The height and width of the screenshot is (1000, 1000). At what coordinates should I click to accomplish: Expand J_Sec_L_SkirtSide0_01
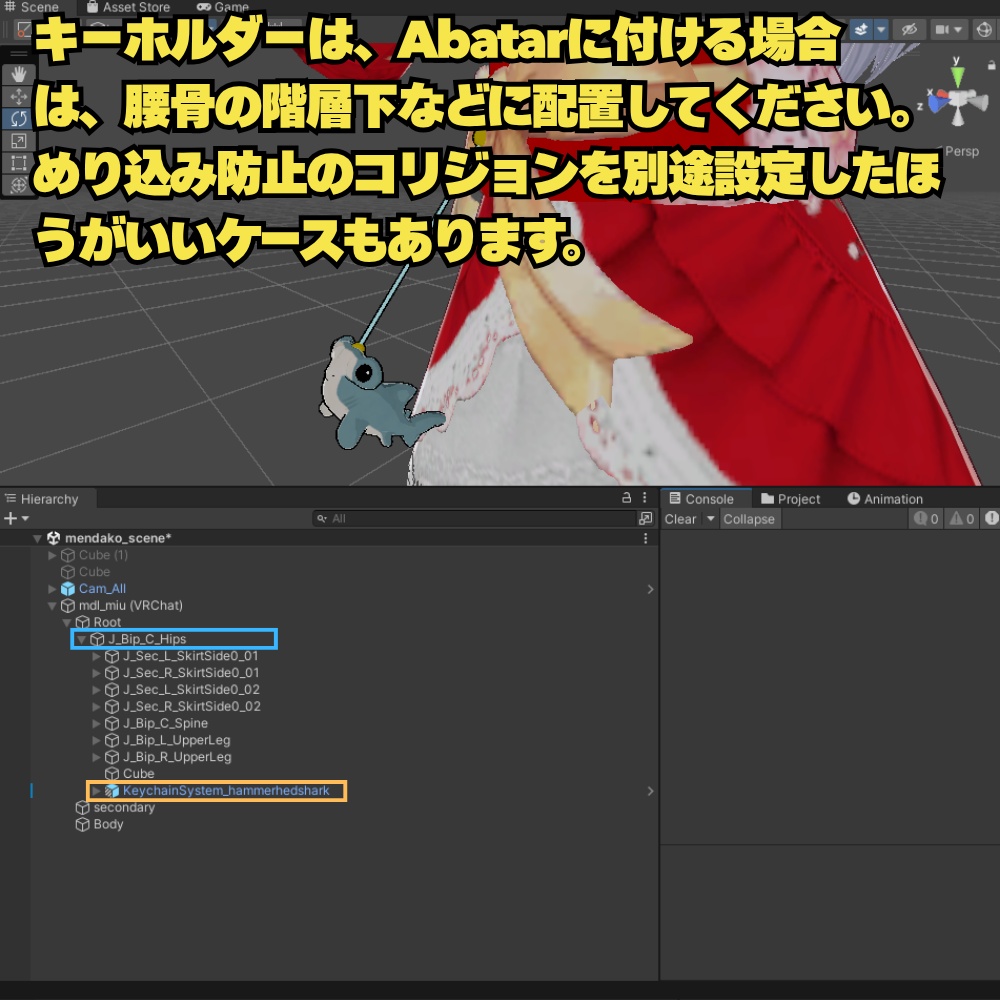pos(96,656)
